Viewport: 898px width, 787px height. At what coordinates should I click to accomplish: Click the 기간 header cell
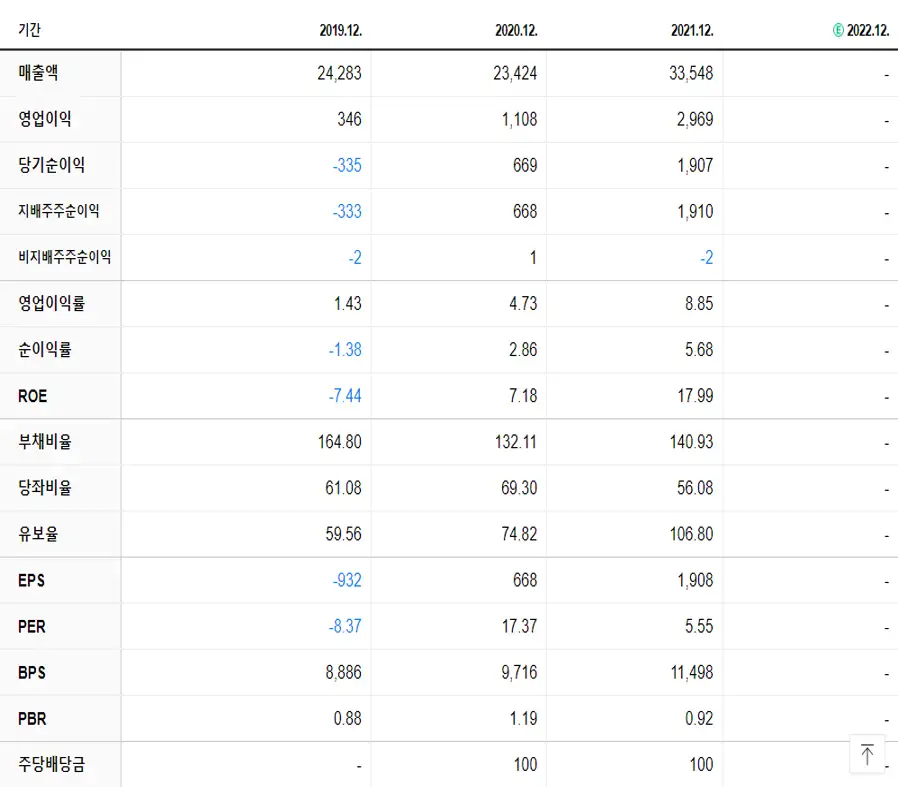pos(27,30)
